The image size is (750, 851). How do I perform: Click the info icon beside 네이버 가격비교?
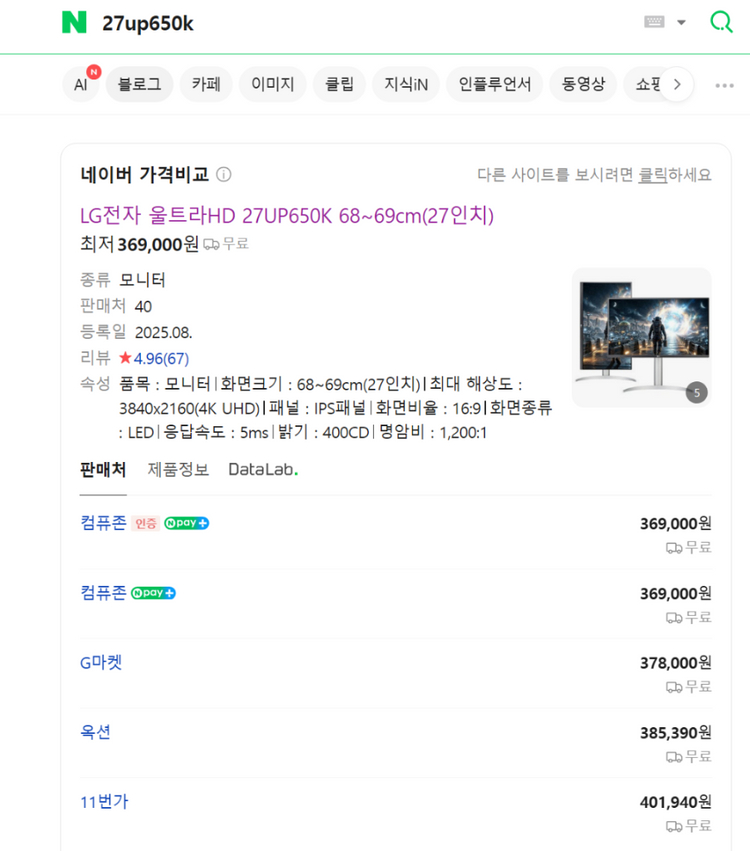[x=224, y=174]
